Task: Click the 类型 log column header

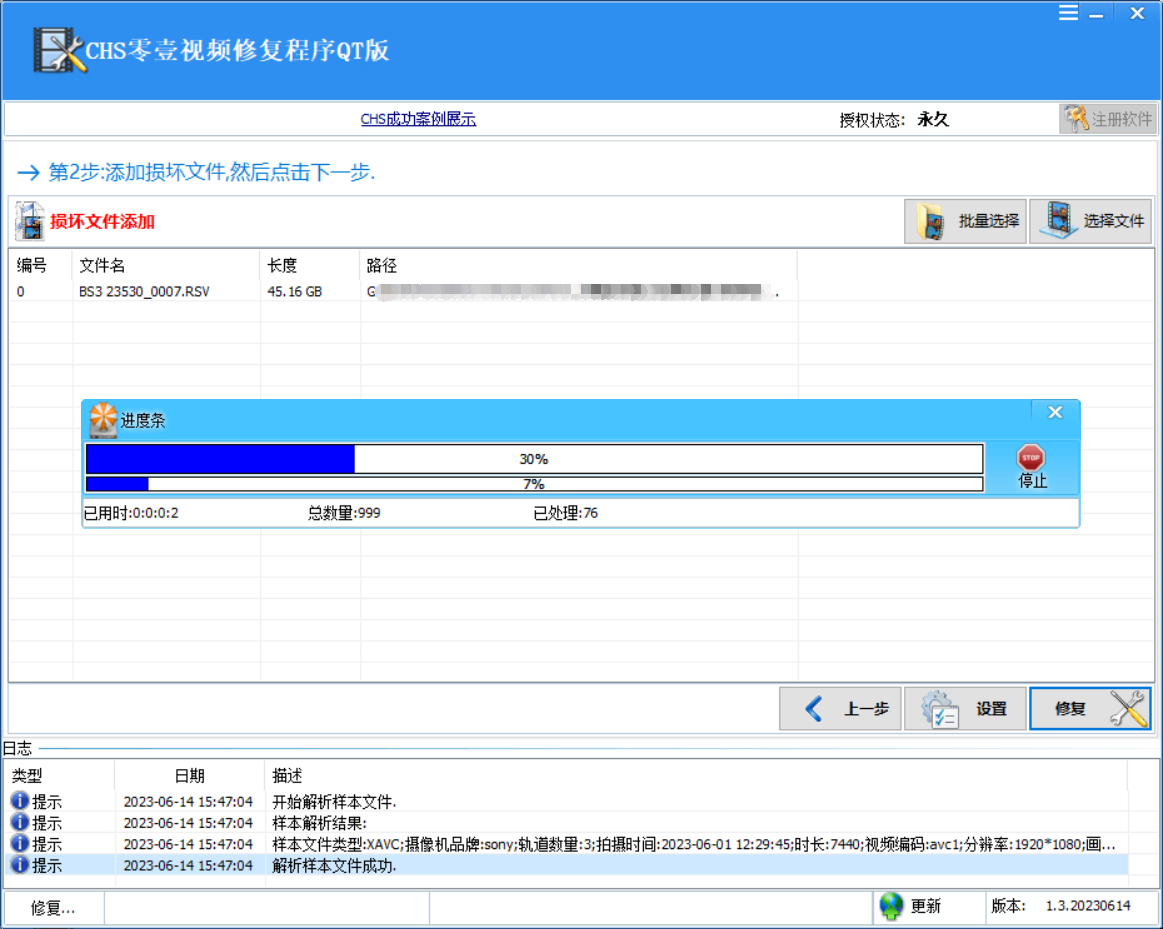Action: click(x=59, y=776)
